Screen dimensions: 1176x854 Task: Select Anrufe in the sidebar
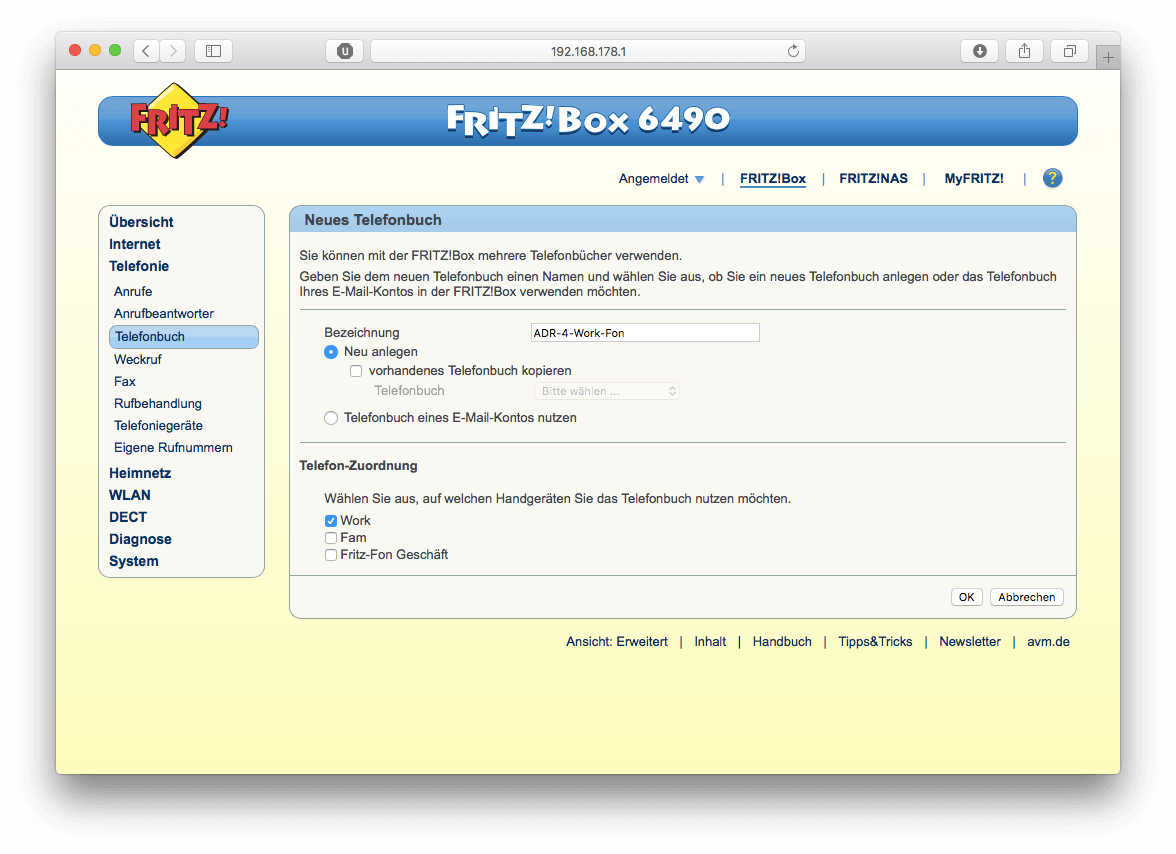pos(133,292)
